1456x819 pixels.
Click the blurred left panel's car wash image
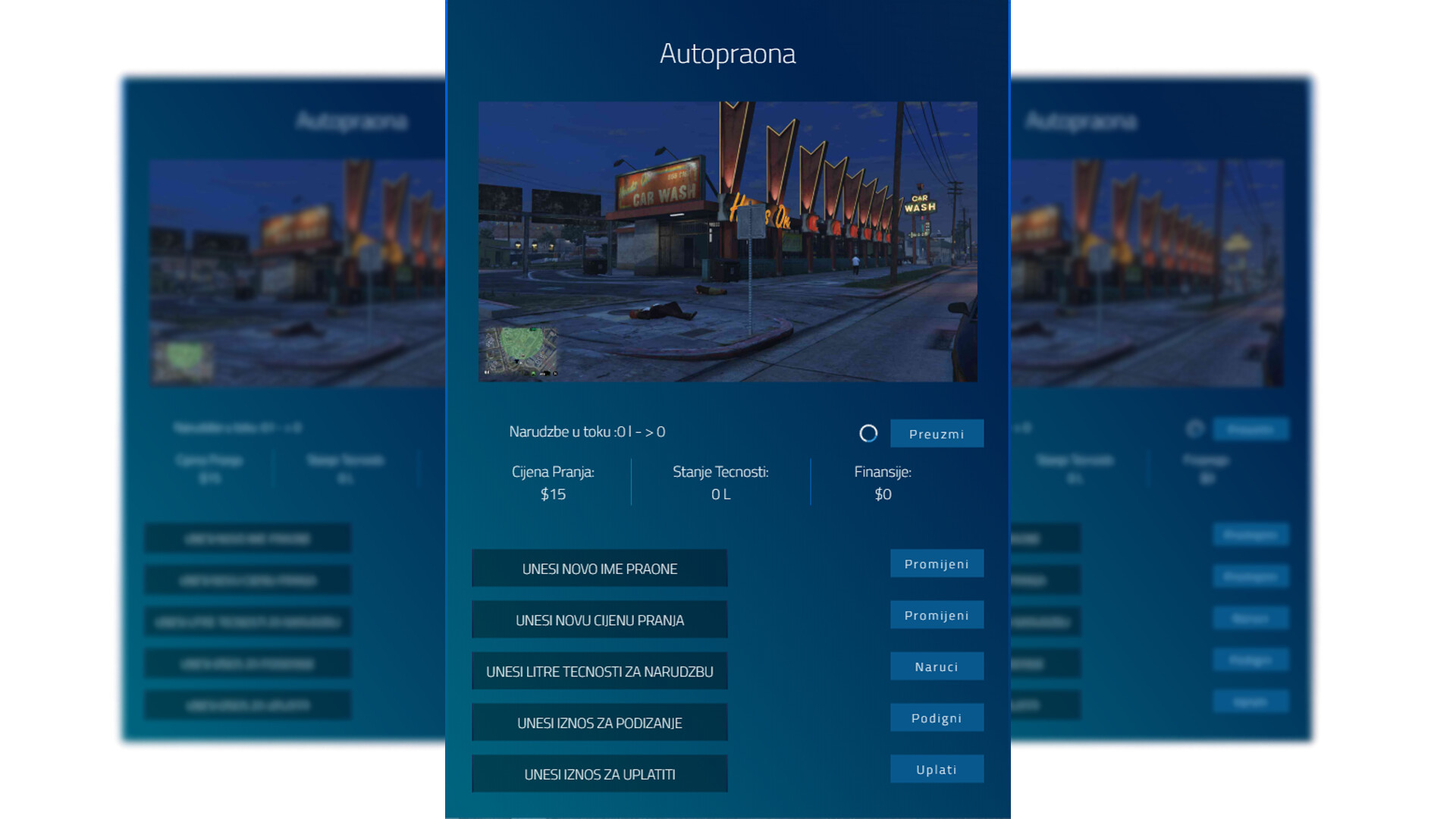(297, 273)
